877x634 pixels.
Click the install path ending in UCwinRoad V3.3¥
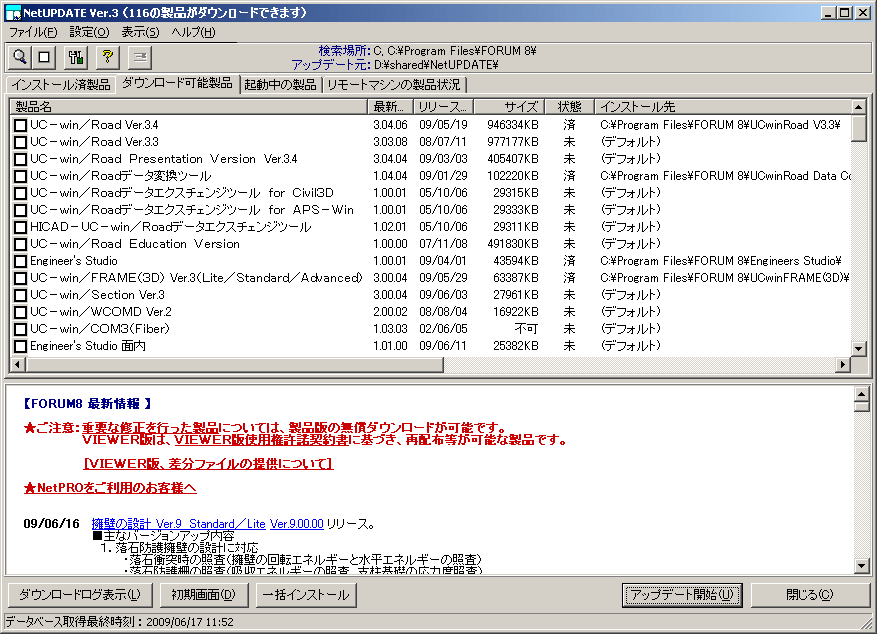coord(720,125)
